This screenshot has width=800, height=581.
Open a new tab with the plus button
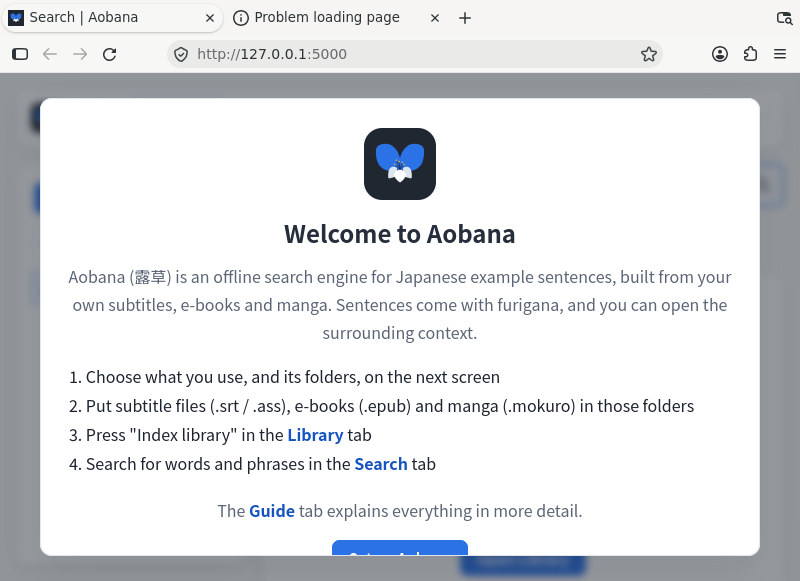coord(465,18)
